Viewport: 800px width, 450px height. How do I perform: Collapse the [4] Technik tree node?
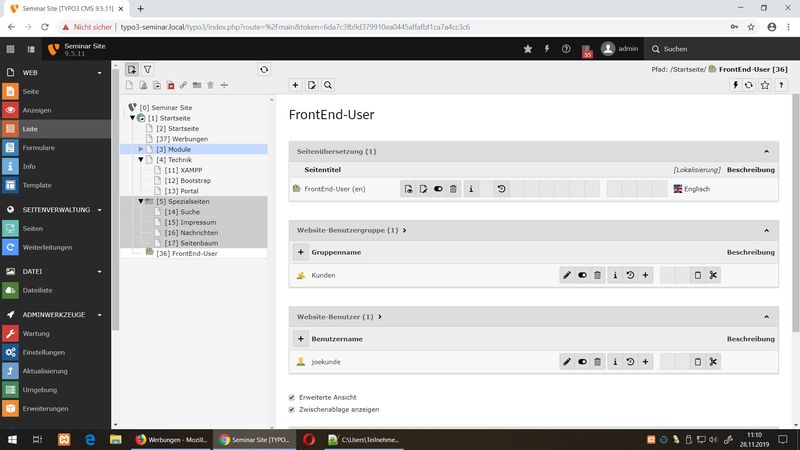(x=141, y=160)
